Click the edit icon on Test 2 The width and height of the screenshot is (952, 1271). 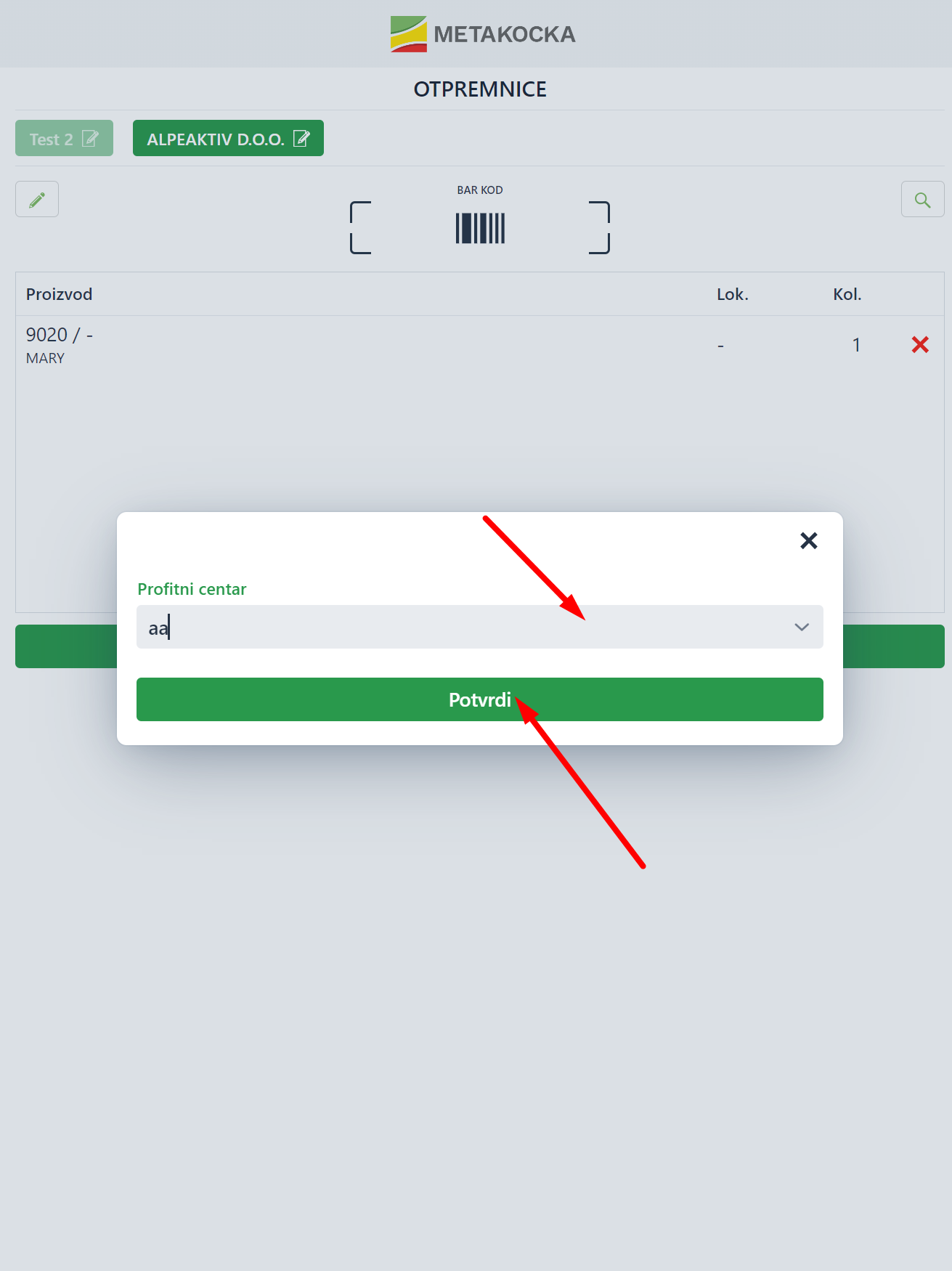point(90,138)
